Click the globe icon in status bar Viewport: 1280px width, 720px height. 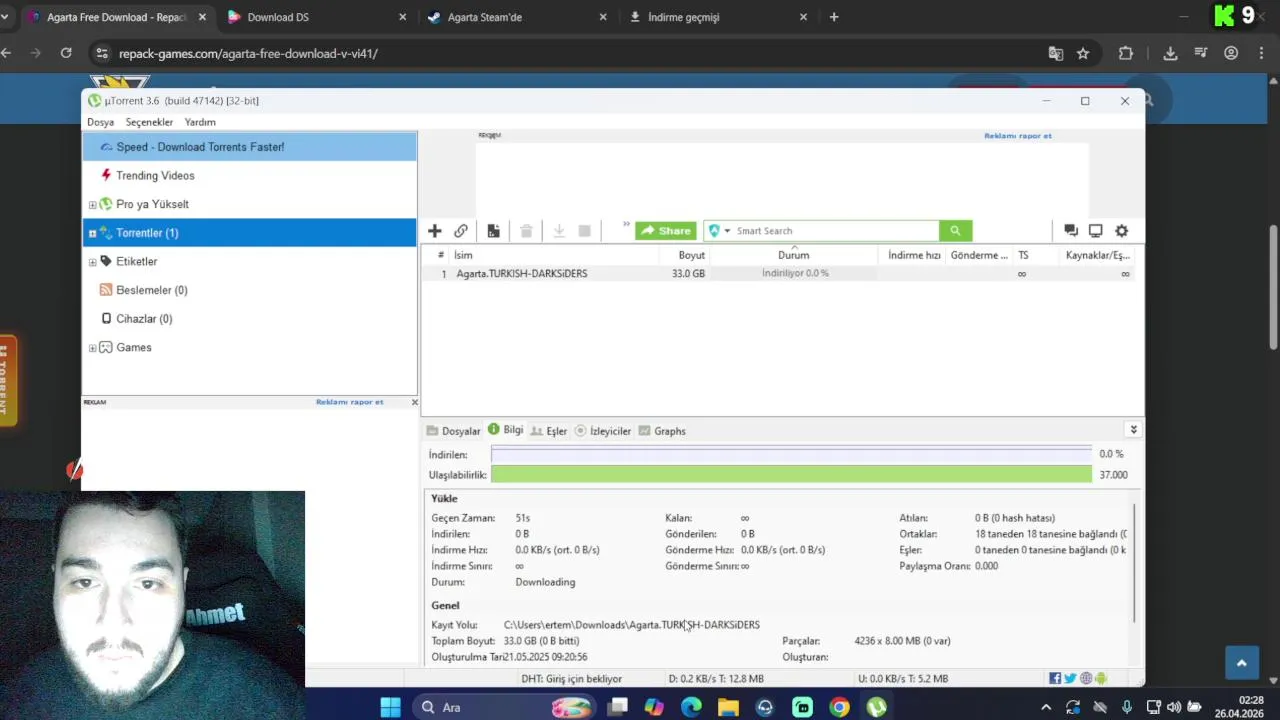(x=1086, y=679)
